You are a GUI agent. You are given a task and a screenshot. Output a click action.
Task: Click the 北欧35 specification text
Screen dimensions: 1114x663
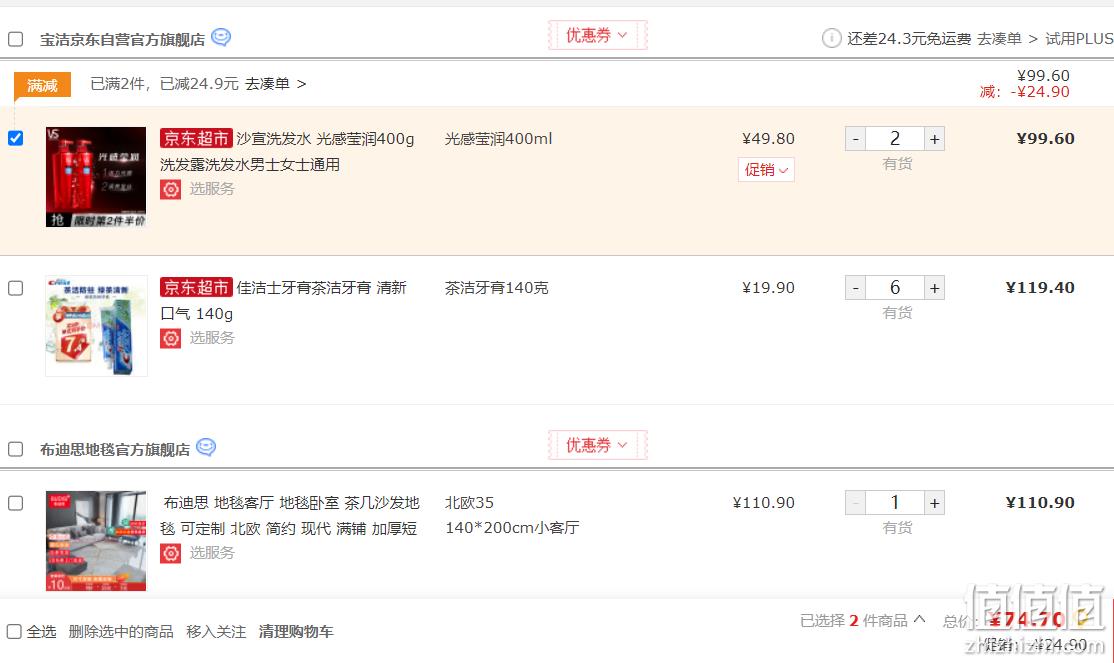[x=469, y=503]
